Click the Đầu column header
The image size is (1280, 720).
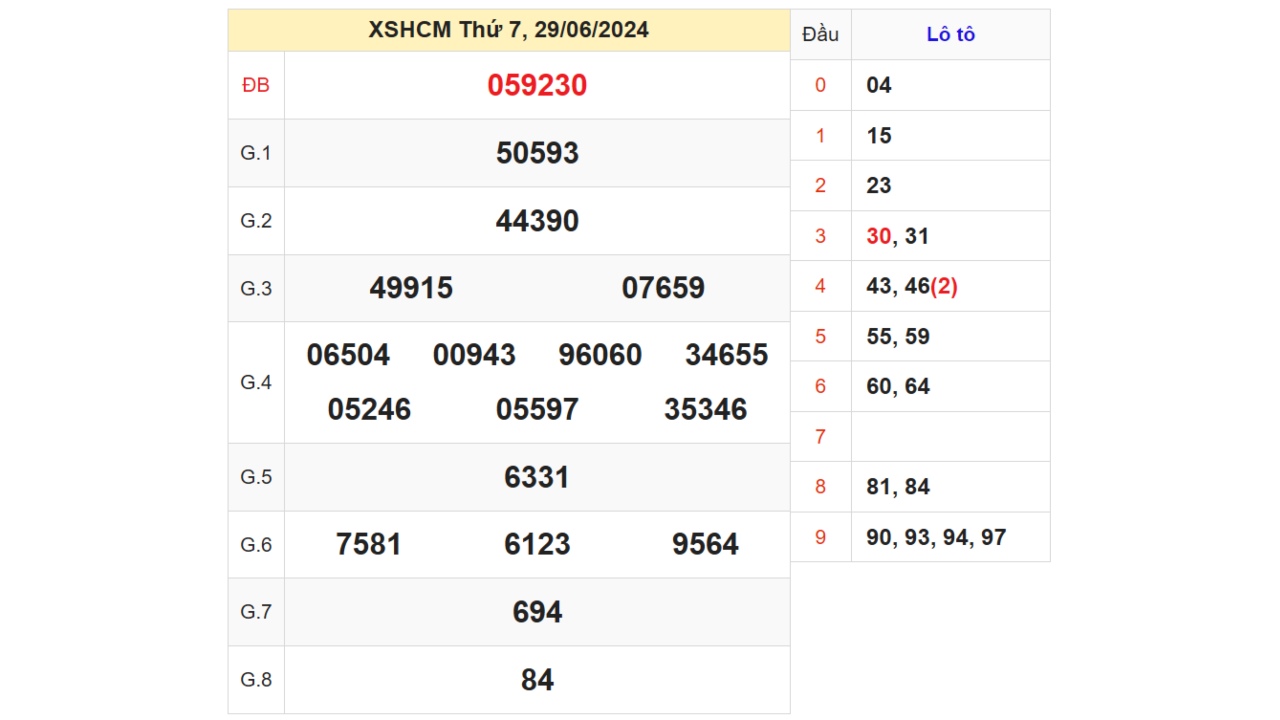[820, 34]
